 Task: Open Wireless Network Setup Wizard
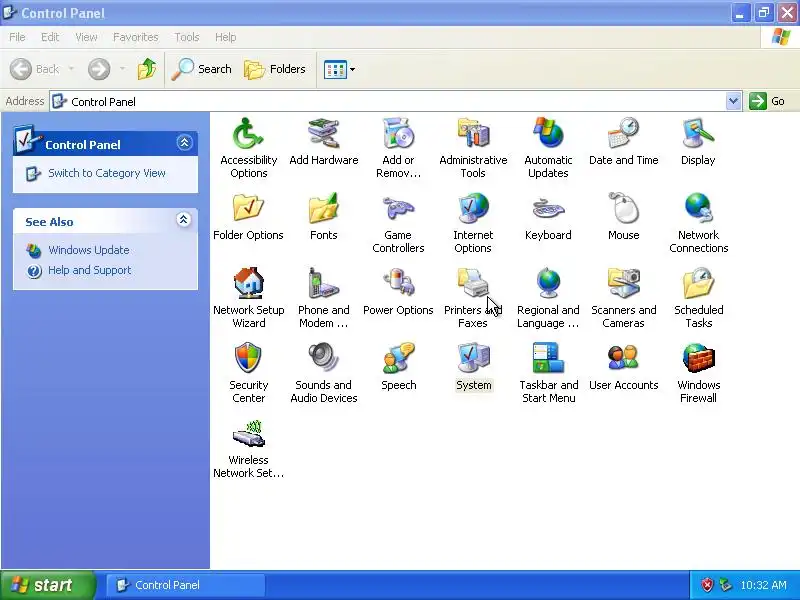coord(248,448)
